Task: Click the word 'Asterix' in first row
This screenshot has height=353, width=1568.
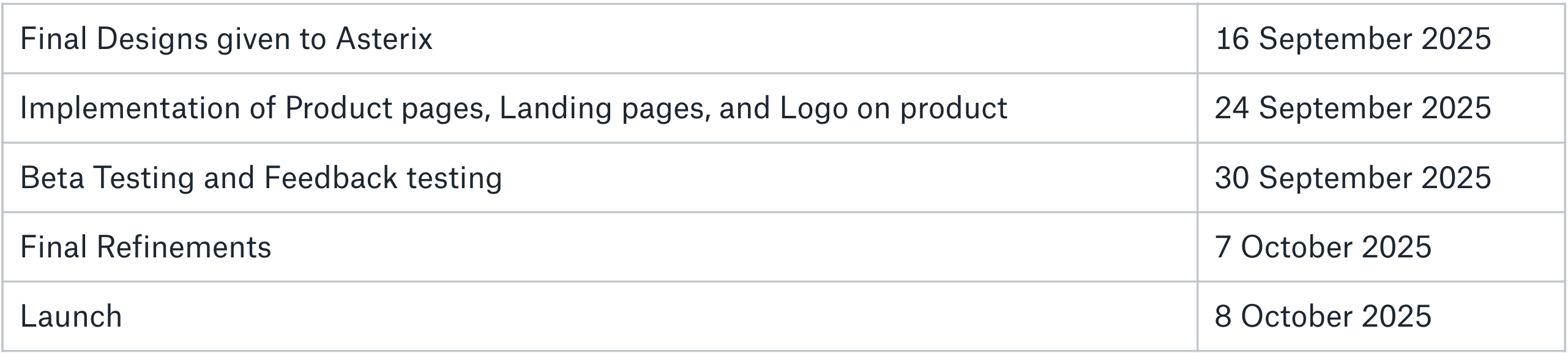Action: [384, 39]
